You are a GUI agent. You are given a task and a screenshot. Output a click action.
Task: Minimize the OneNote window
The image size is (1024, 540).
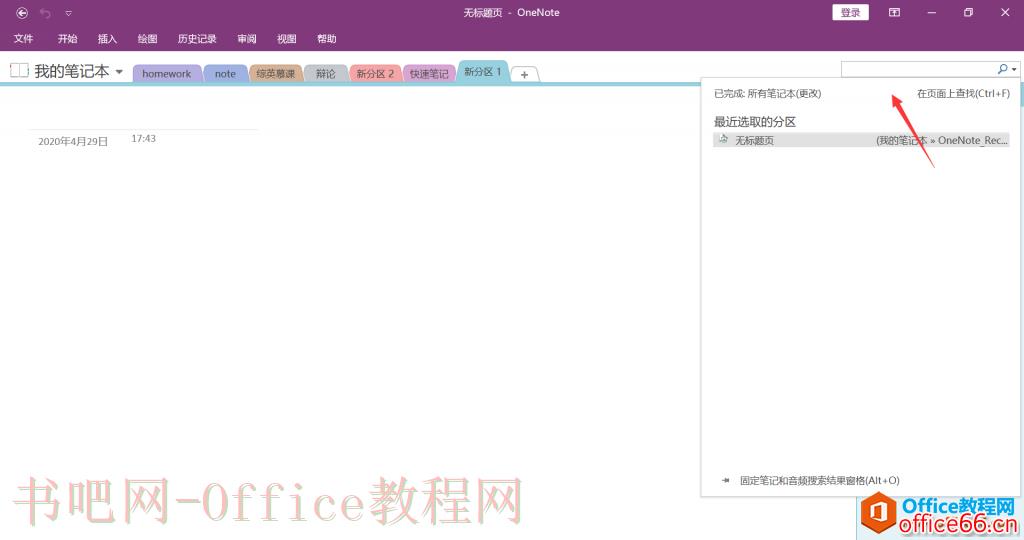[x=931, y=12]
